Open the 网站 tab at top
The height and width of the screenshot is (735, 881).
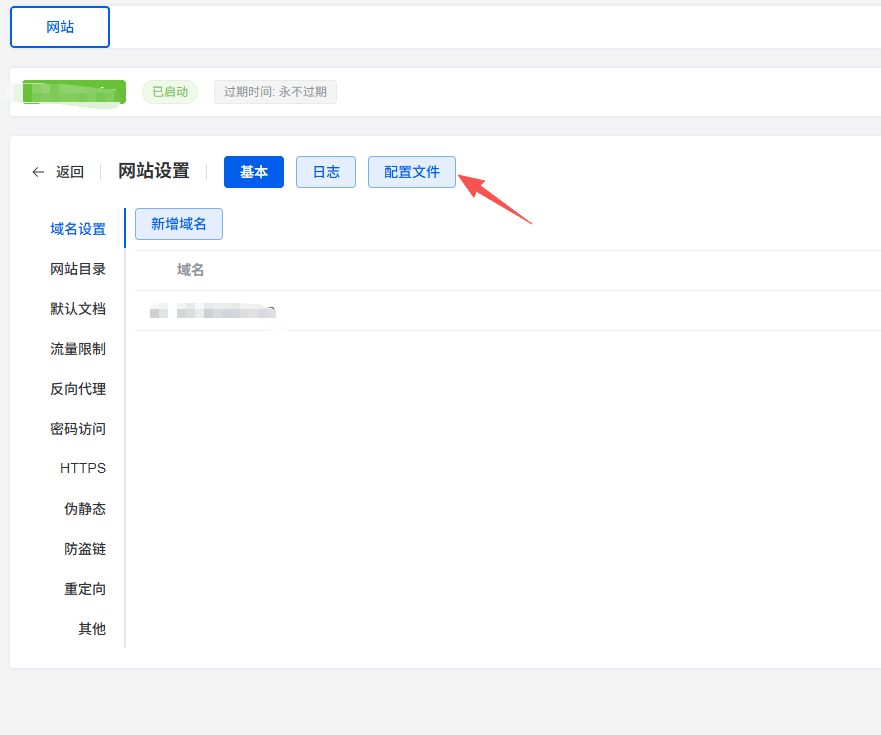point(60,28)
